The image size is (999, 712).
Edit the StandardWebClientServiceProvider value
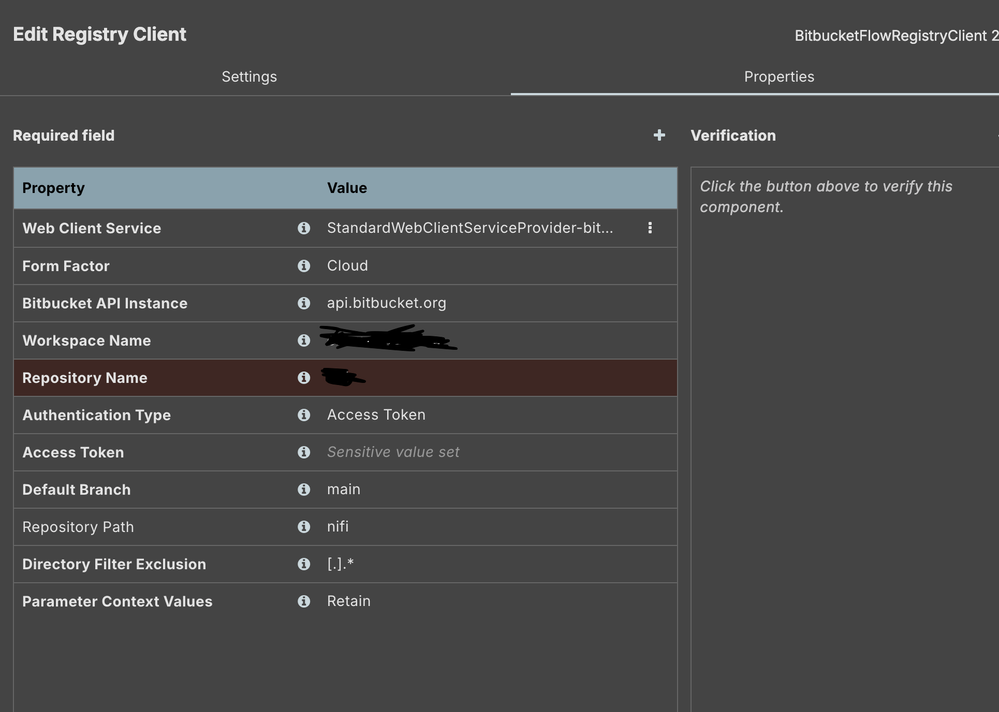click(470, 228)
